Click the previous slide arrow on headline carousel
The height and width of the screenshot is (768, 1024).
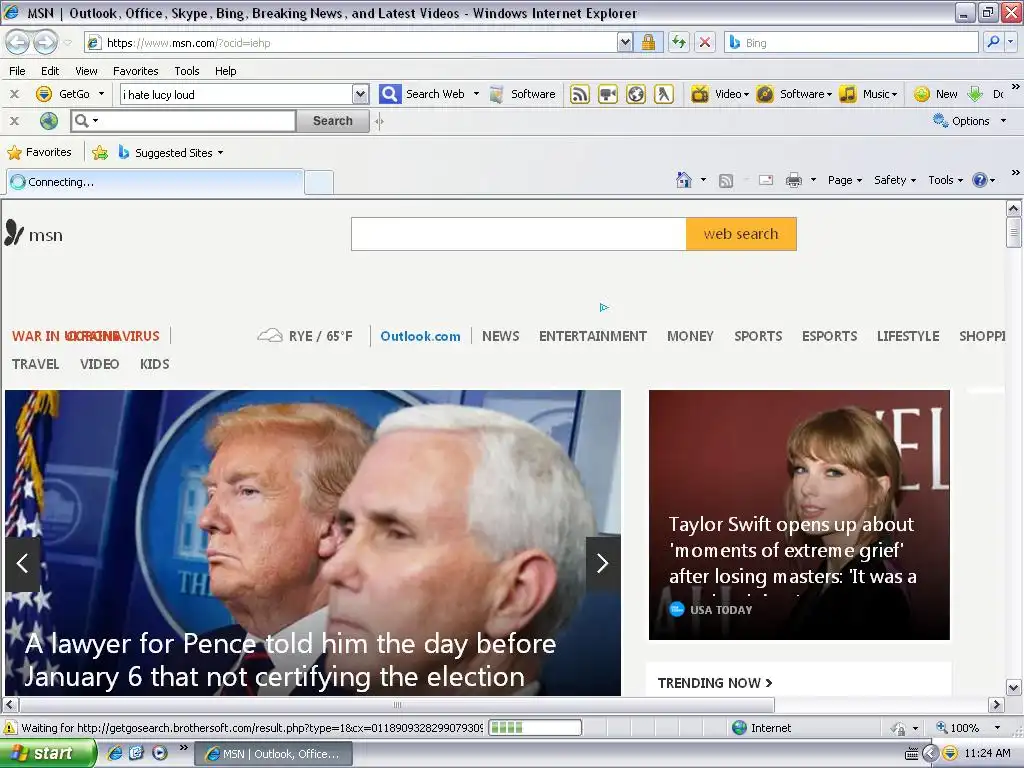click(x=23, y=564)
